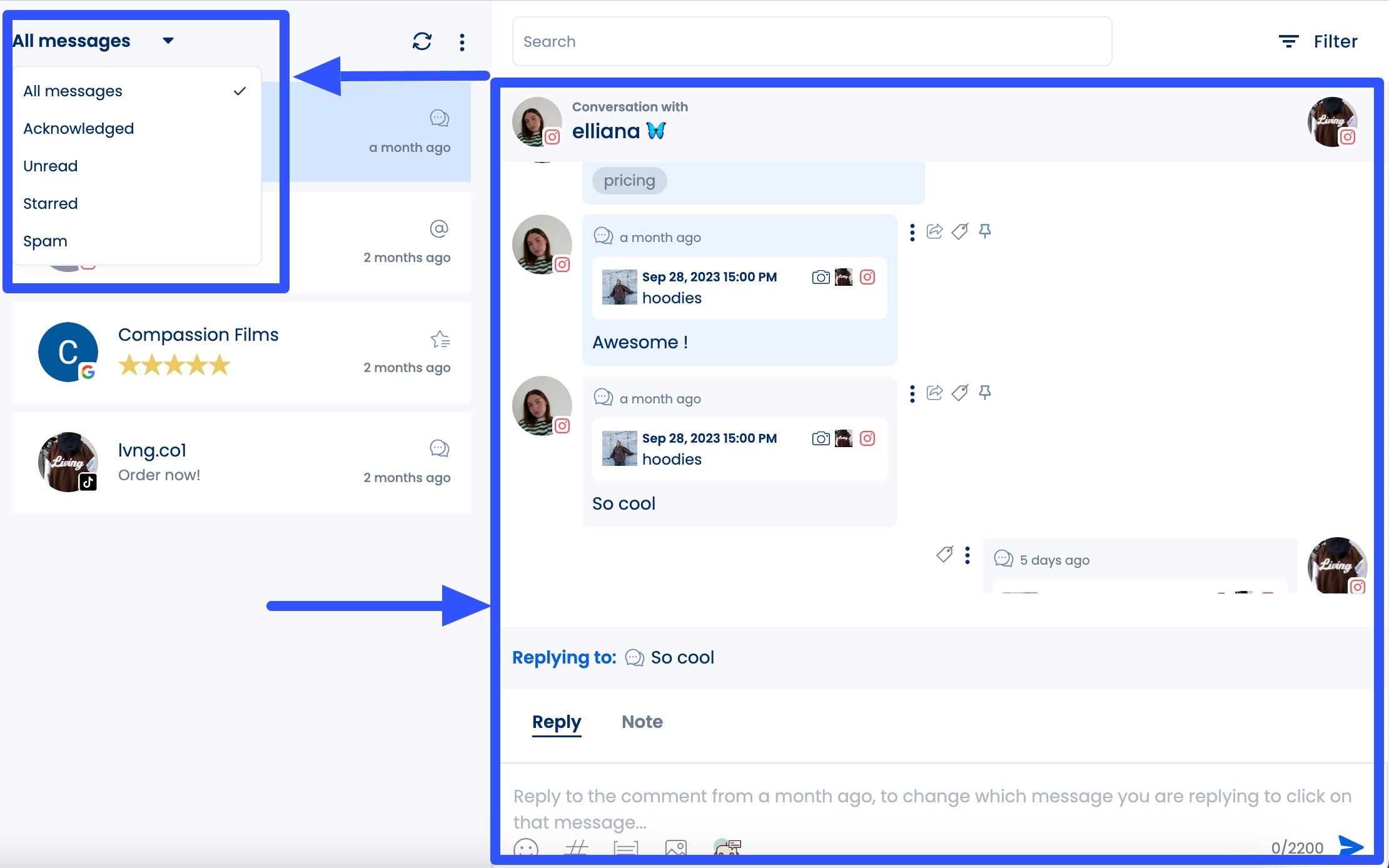Viewport: 1389px width, 868px height.
Task: Switch to the Note tab
Action: click(x=642, y=722)
